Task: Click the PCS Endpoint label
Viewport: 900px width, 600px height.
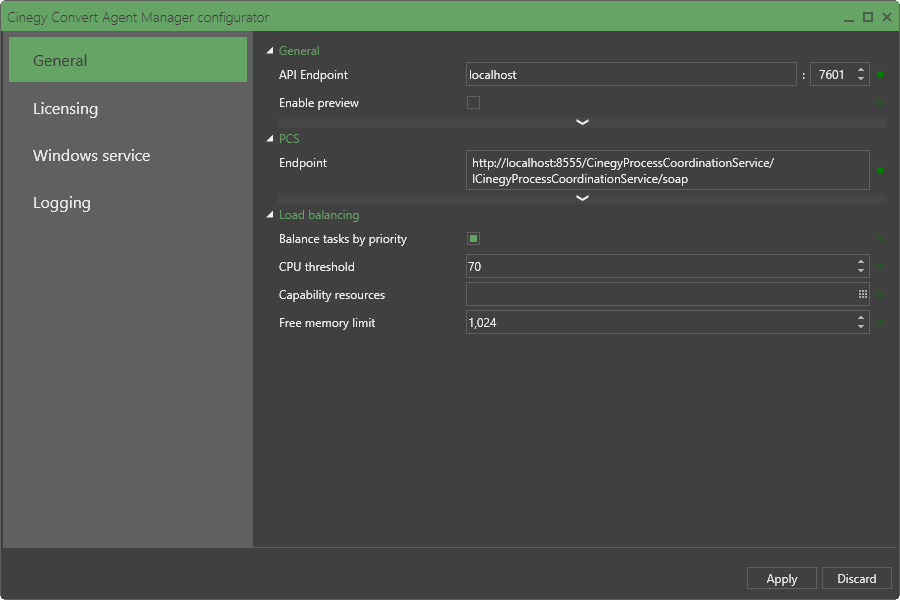Action: (x=303, y=163)
